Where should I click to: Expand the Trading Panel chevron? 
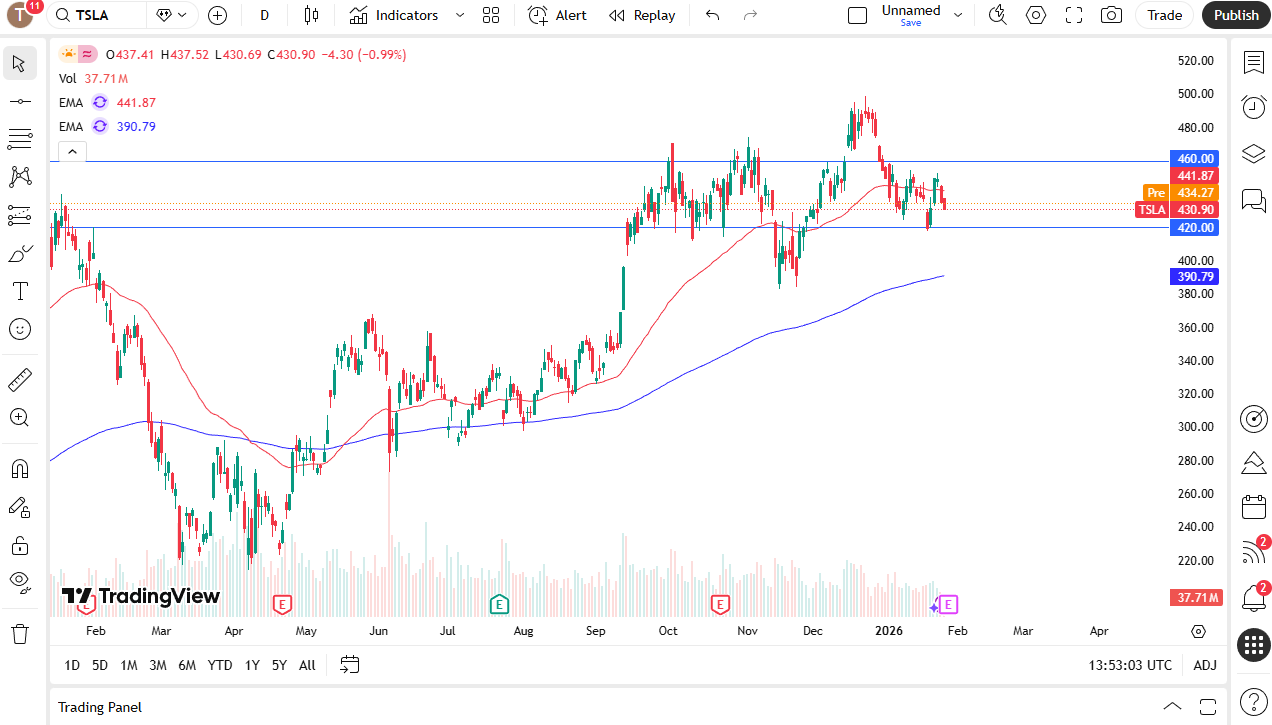1173,706
